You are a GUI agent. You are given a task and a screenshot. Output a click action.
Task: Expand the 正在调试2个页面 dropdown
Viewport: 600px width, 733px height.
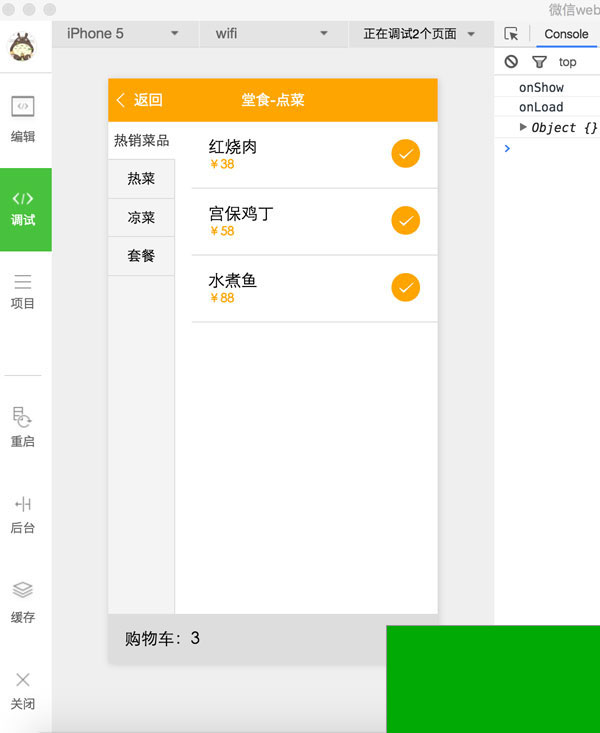click(x=419, y=34)
